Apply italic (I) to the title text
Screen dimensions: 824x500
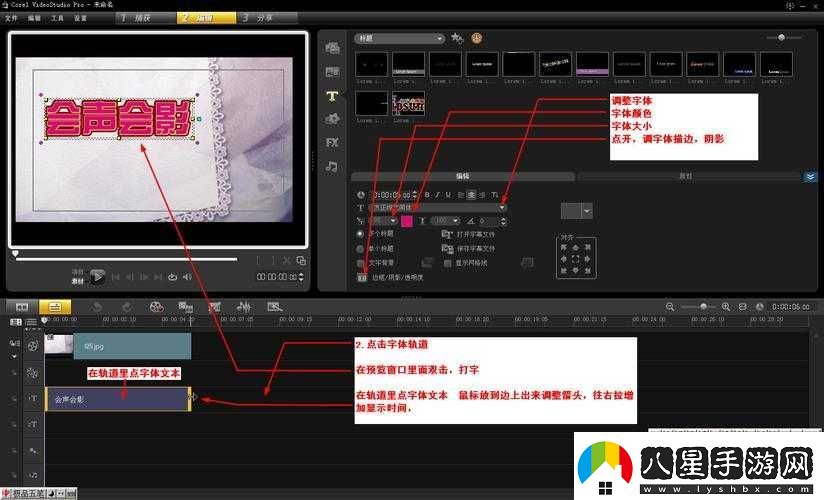tap(437, 195)
